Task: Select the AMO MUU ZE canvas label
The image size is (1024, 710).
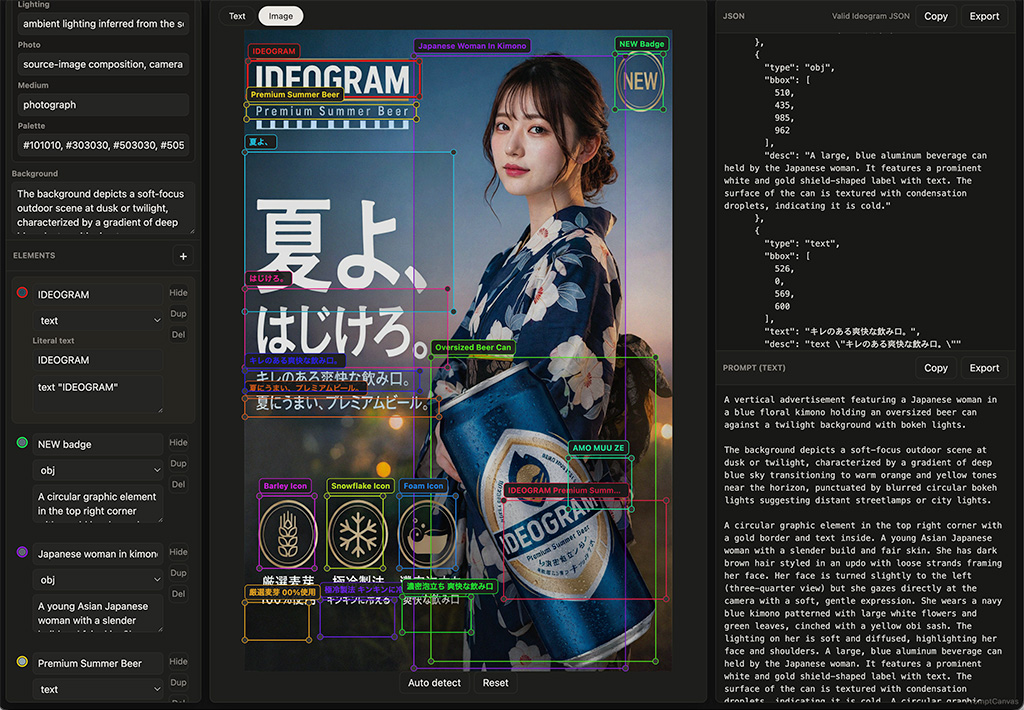Action: click(598, 448)
